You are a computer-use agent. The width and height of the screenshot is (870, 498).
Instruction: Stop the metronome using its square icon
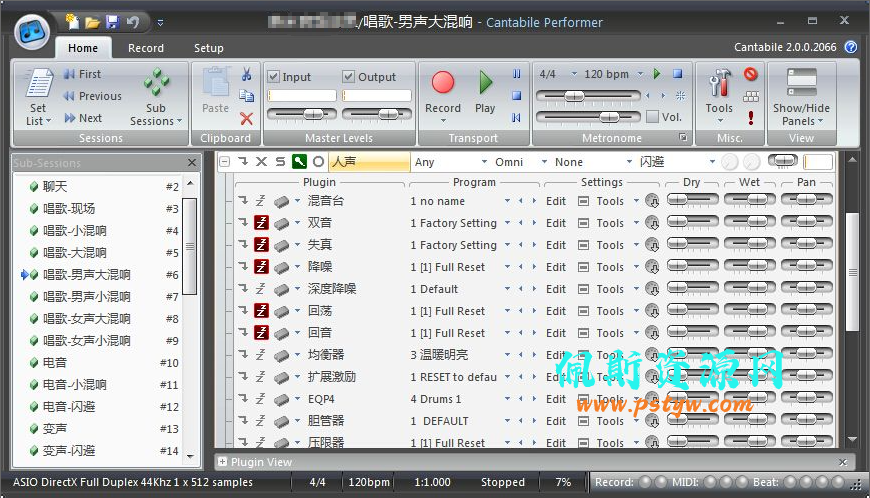pos(677,74)
